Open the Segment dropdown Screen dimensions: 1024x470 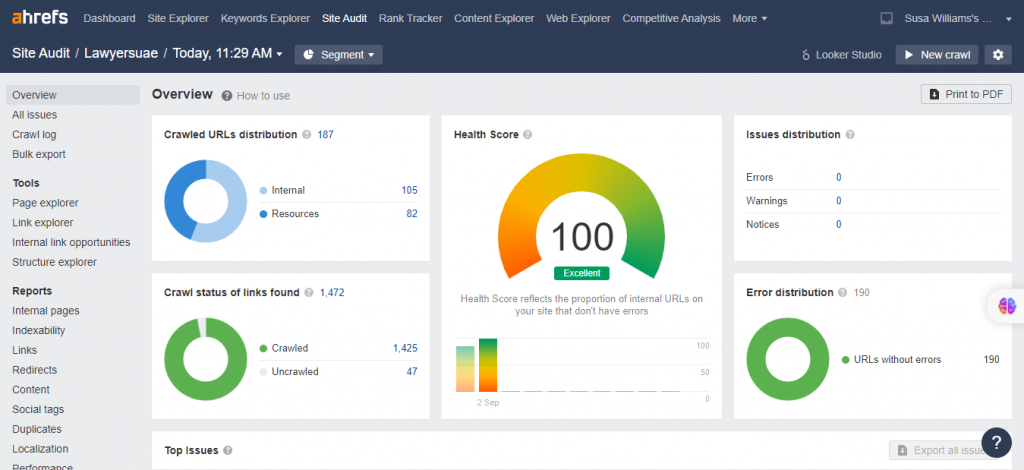(338, 55)
